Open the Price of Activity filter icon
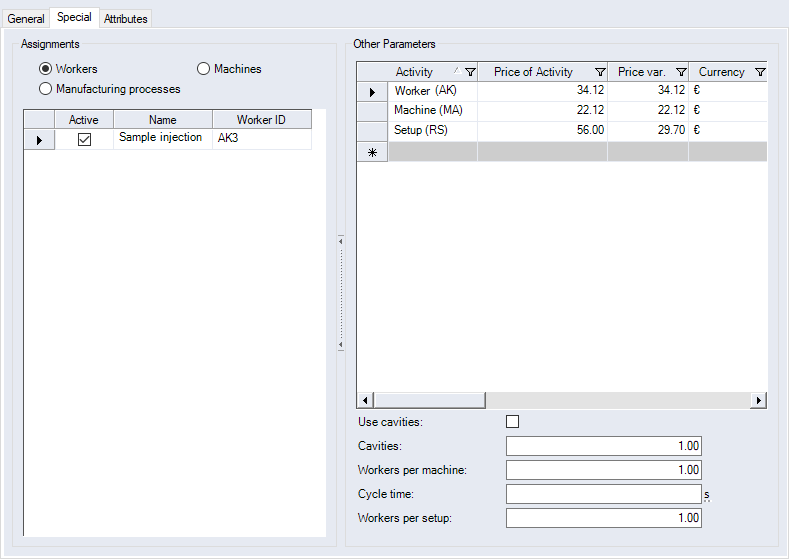This screenshot has height=559, width=789. point(600,72)
